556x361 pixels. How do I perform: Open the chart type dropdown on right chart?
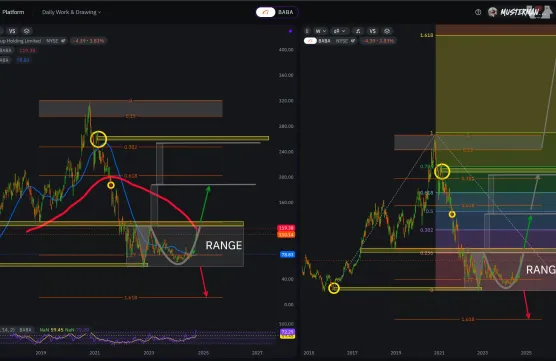(339, 31)
